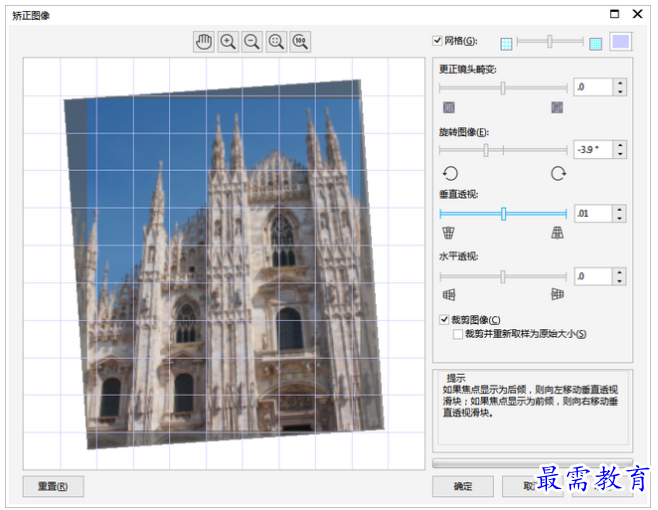Toggle the 网格(G) checkbox

[437, 41]
